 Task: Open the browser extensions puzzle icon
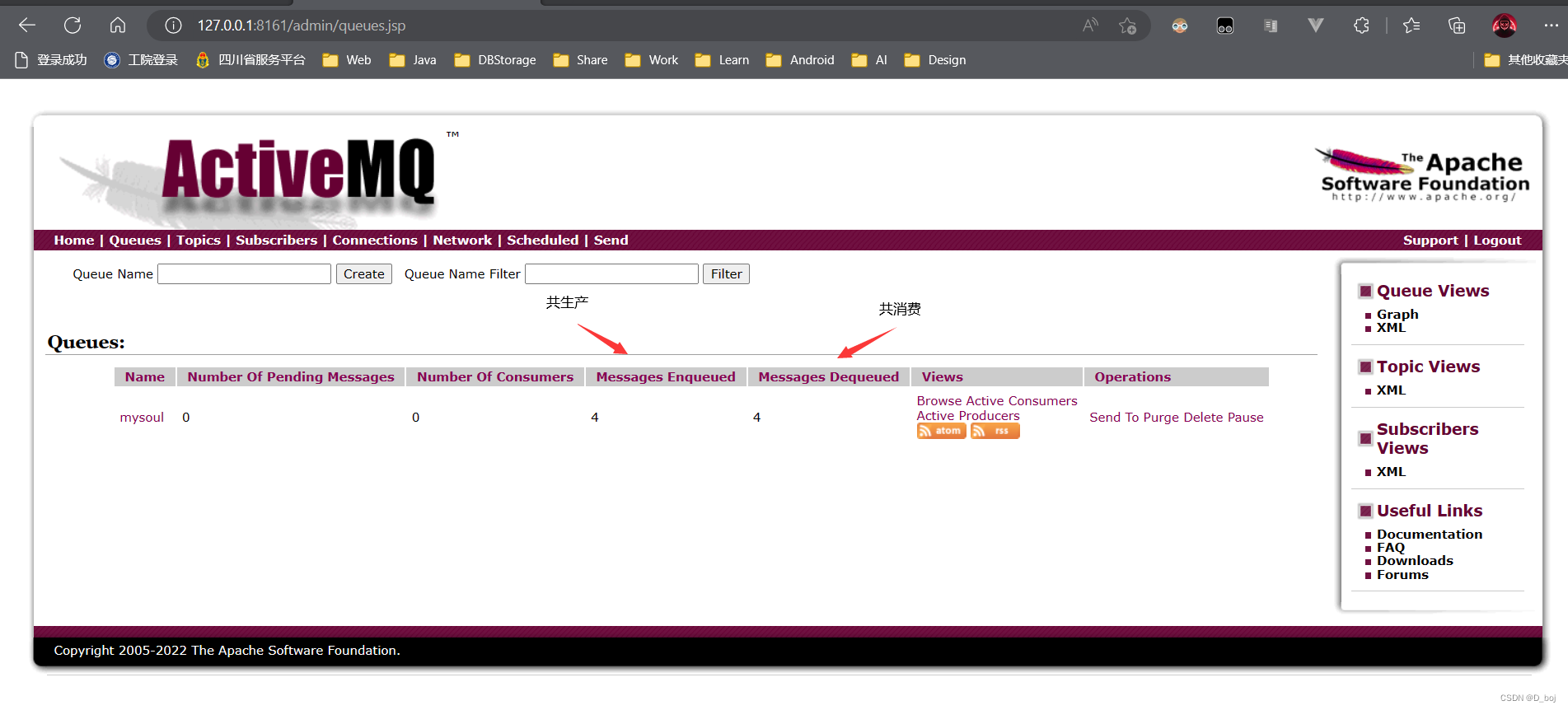click(1361, 26)
